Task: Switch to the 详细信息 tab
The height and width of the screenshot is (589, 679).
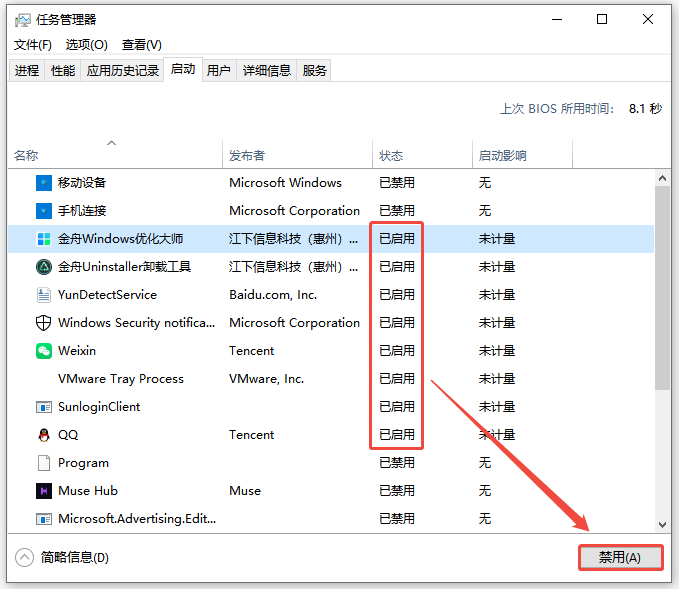Action: point(267,70)
